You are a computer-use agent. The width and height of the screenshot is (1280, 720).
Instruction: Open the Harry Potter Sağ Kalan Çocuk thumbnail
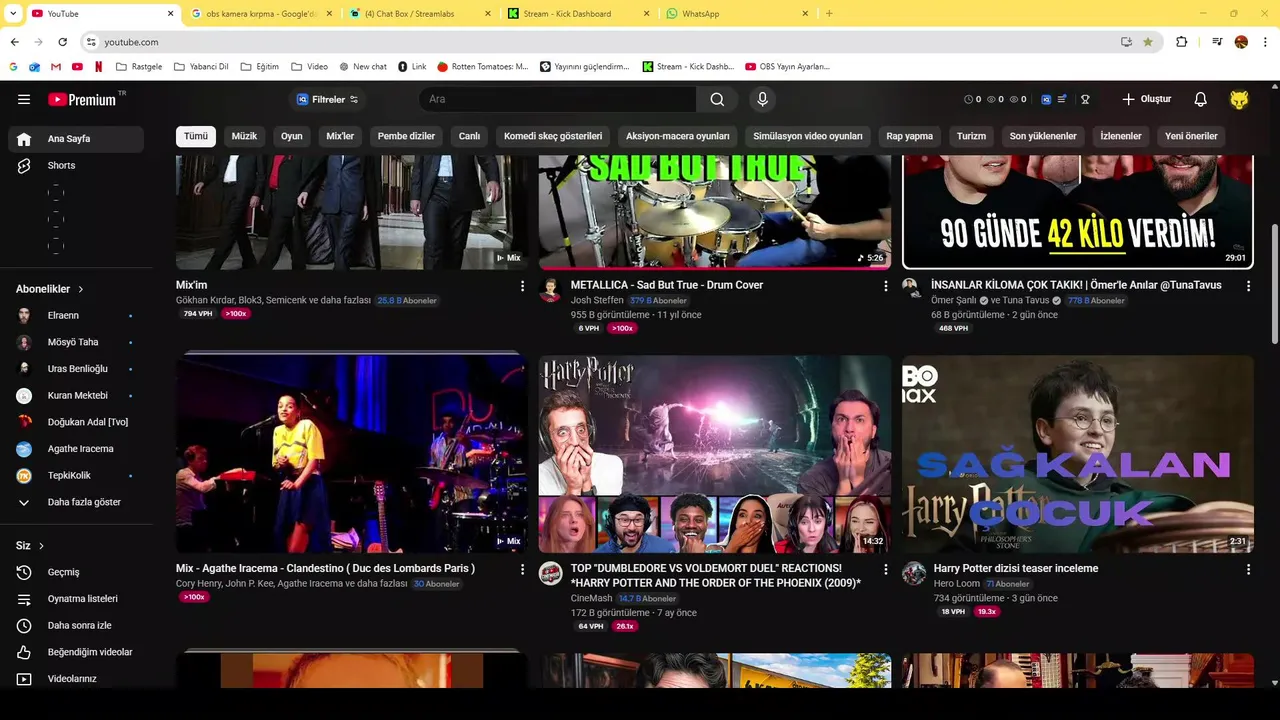[1078, 454]
